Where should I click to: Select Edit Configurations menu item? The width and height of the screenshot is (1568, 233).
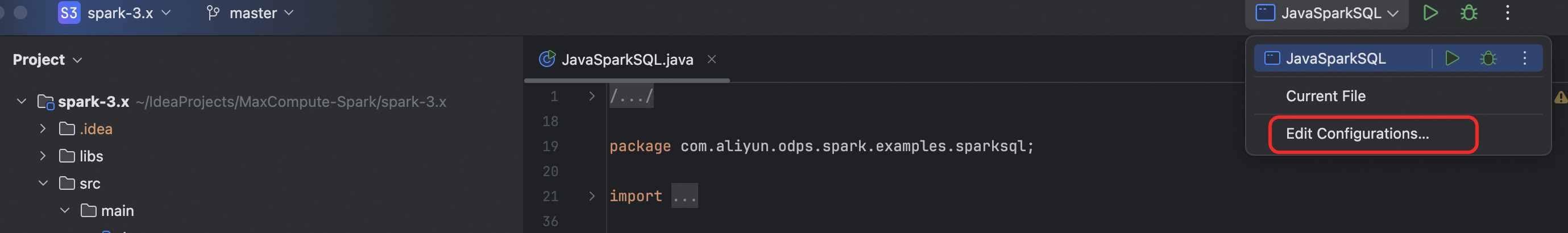1357,134
